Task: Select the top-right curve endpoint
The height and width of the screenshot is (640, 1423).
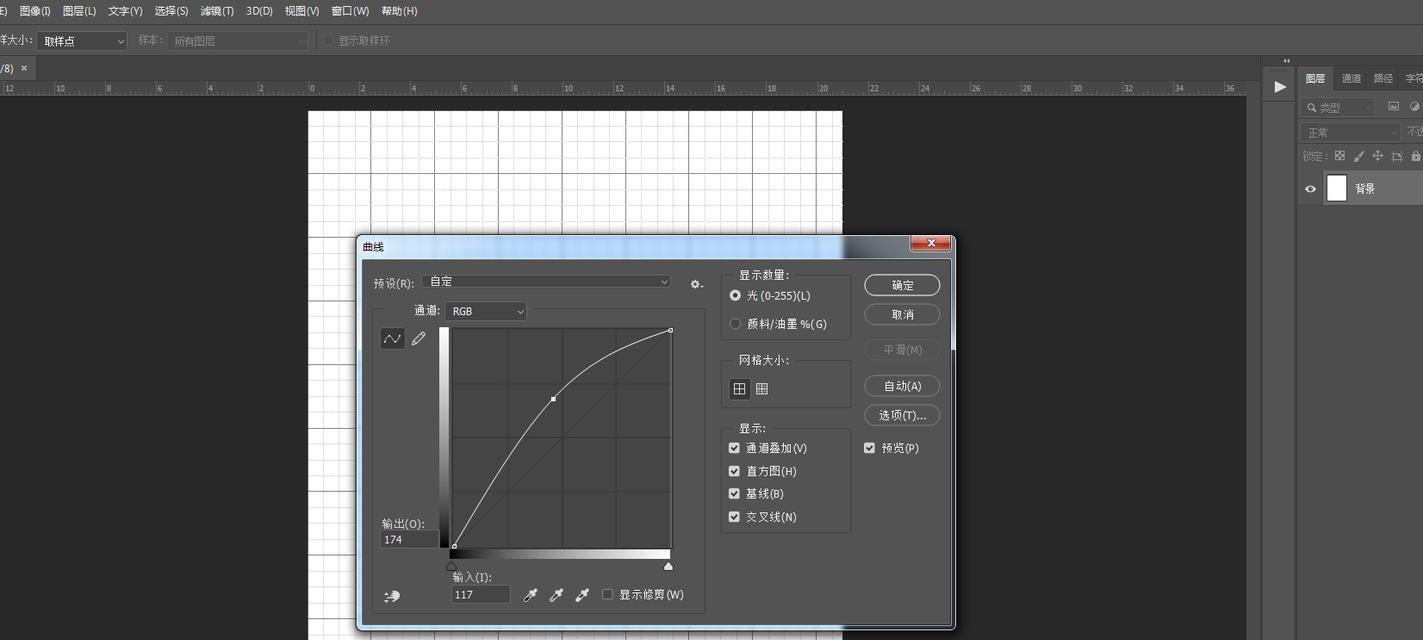Action: pos(670,330)
